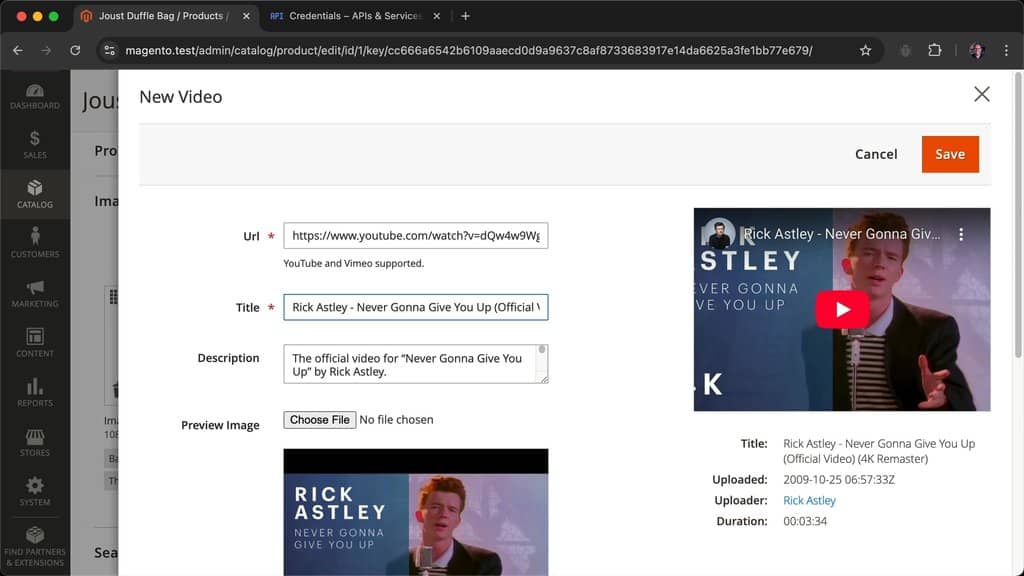Cancel the New Video dialog
The width and height of the screenshot is (1024, 576).
coord(876,154)
